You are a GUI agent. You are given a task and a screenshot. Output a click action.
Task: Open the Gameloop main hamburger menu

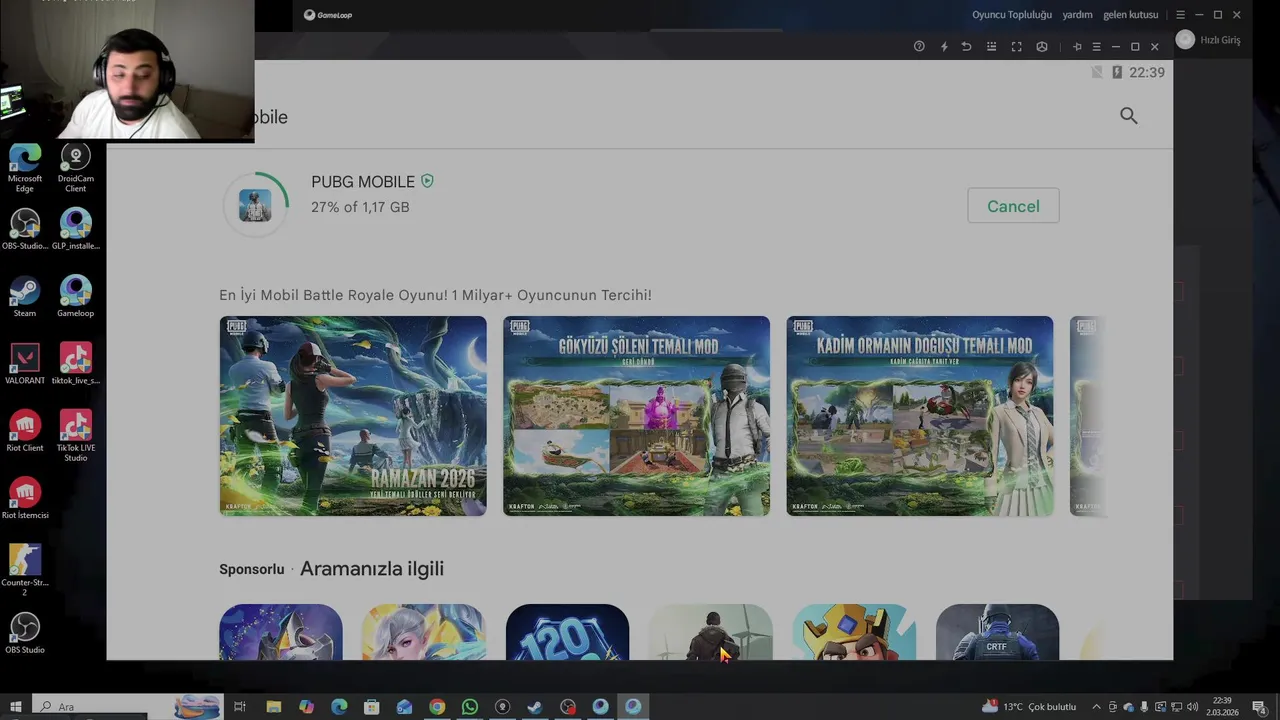tap(1180, 15)
